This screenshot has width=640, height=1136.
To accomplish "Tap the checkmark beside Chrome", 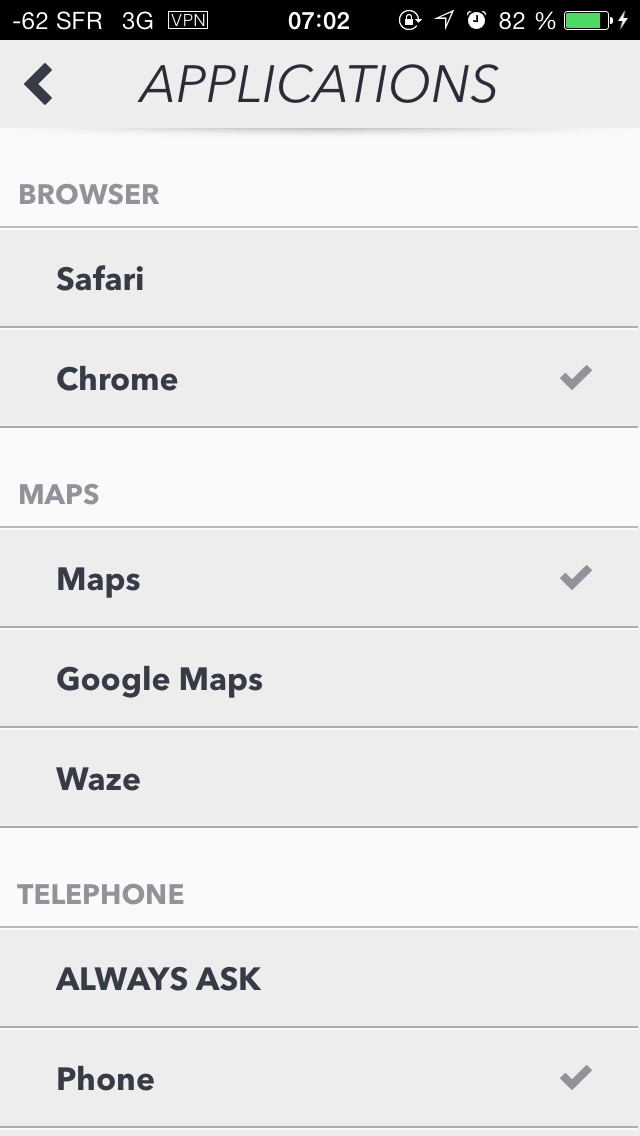I will 575,377.
